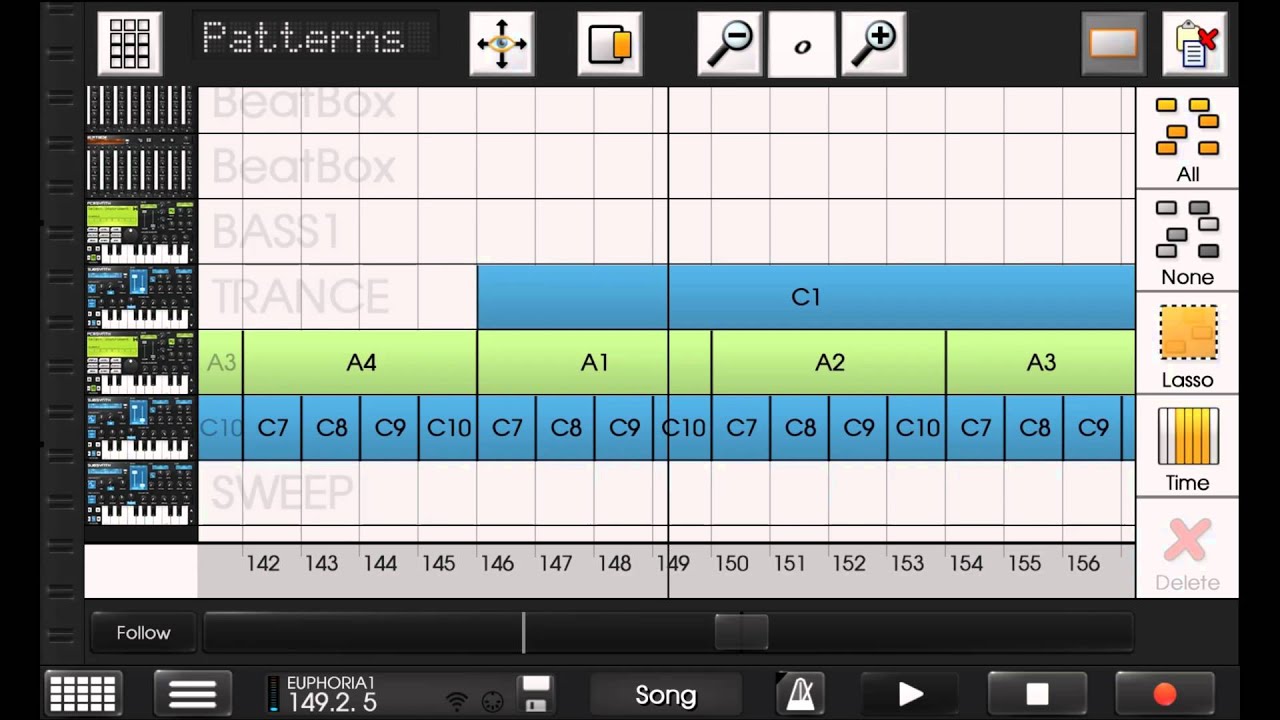Select the A1 pattern block
The width and height of the screenshot is (1280, 720).
tap(594, 362)
